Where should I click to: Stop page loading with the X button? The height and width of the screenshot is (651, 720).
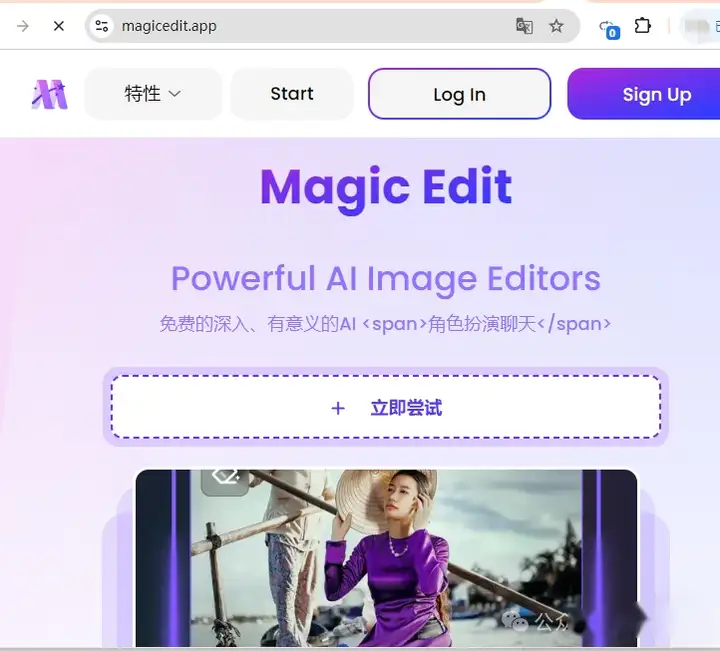click(x=59, y=26)
